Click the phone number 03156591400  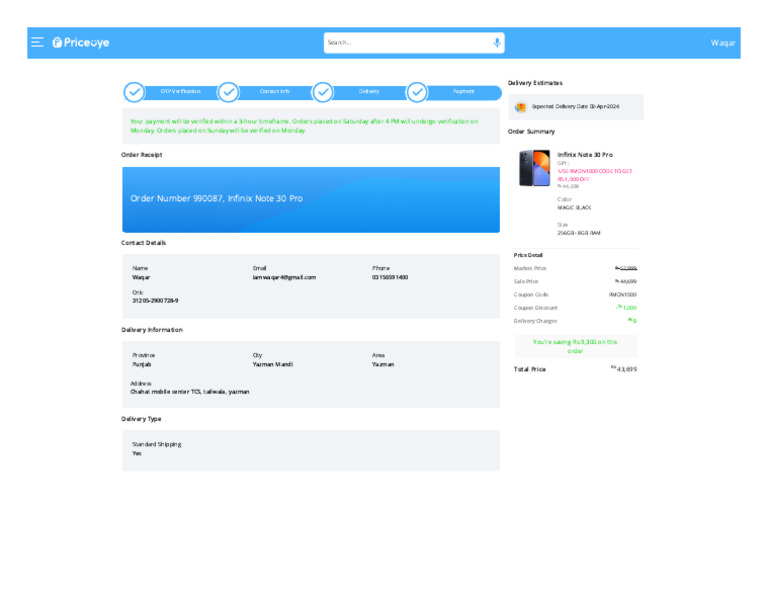click(390, 278)
